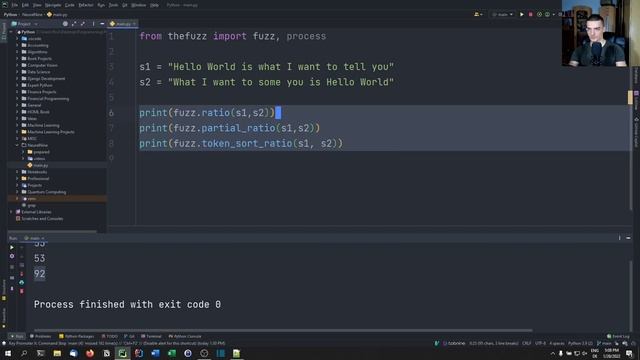
Task: Expand the Django Development folder
Action: (17, 78)
